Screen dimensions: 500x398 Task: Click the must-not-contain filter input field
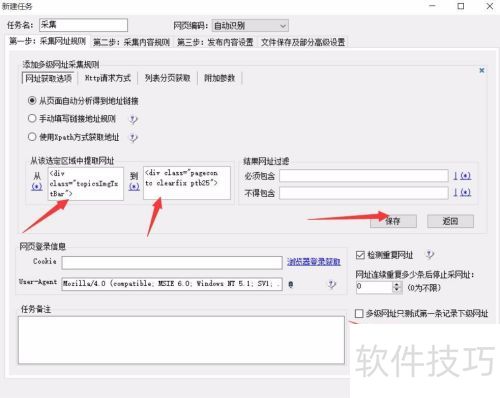pos(364,193)
